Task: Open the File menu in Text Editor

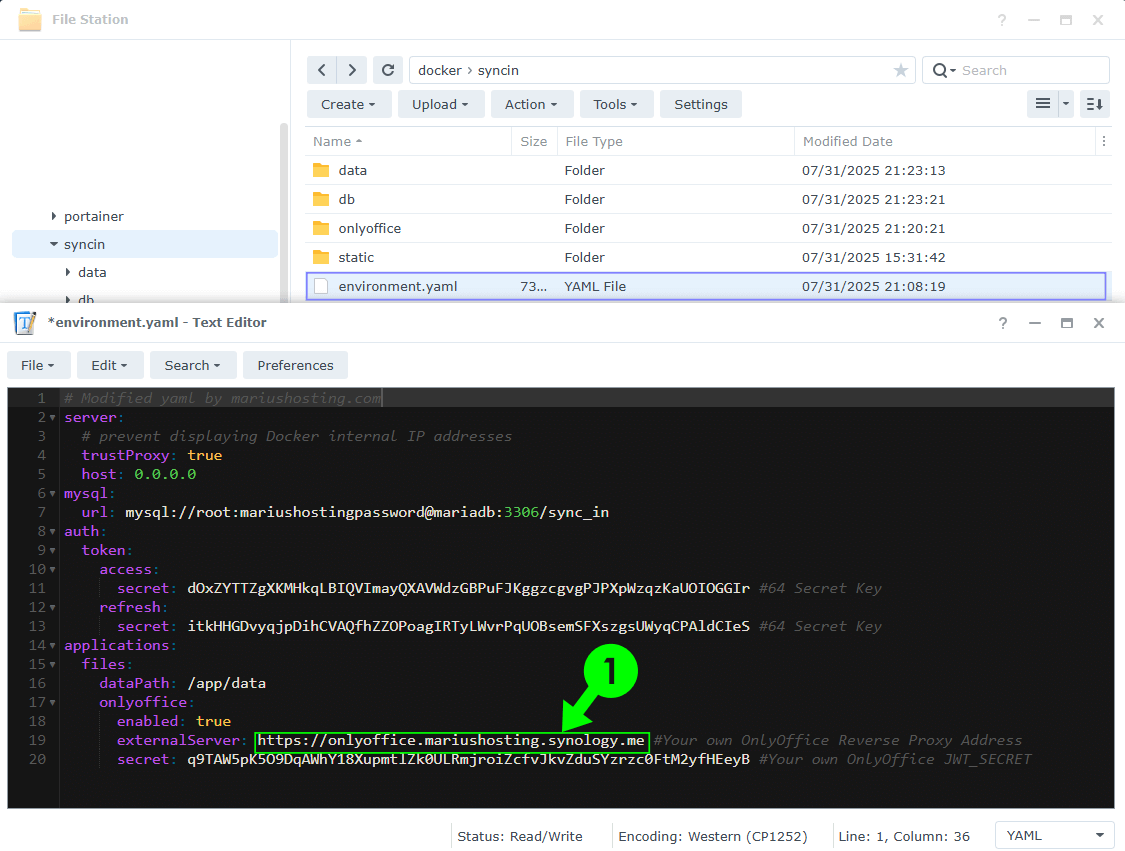Action: [39, 365]
